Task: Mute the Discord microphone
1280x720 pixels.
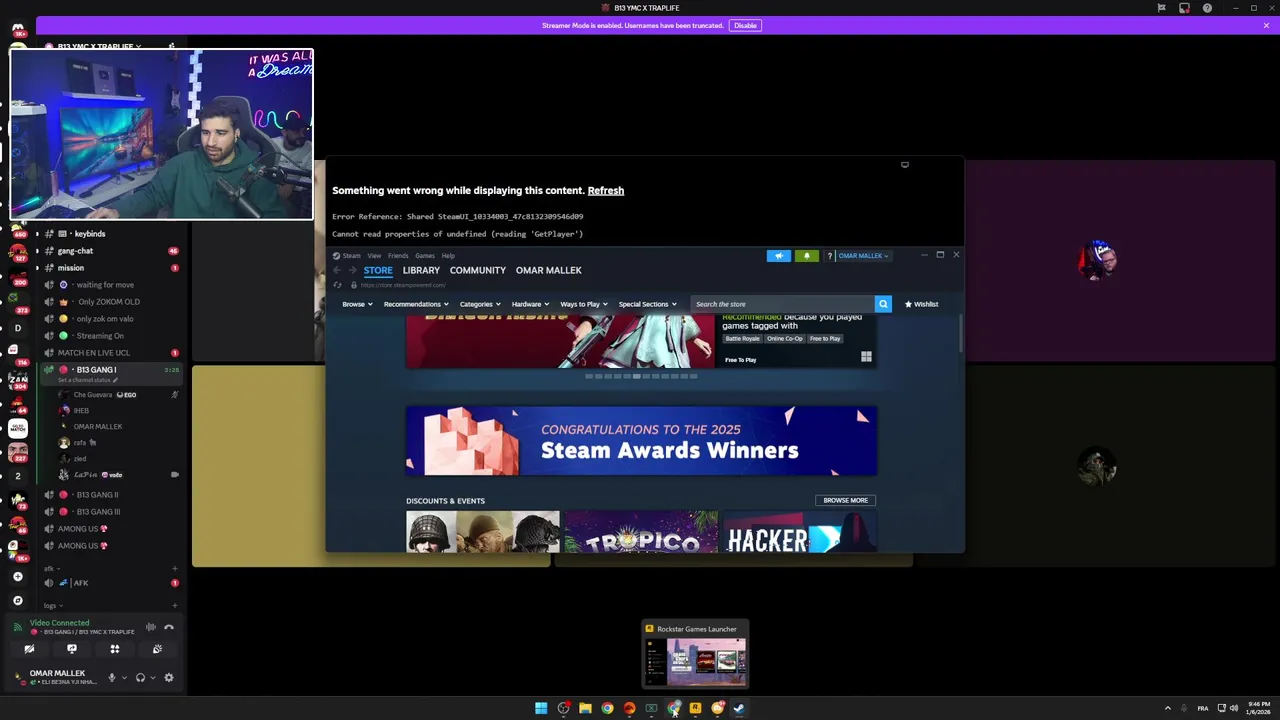Action: point(111,677)
